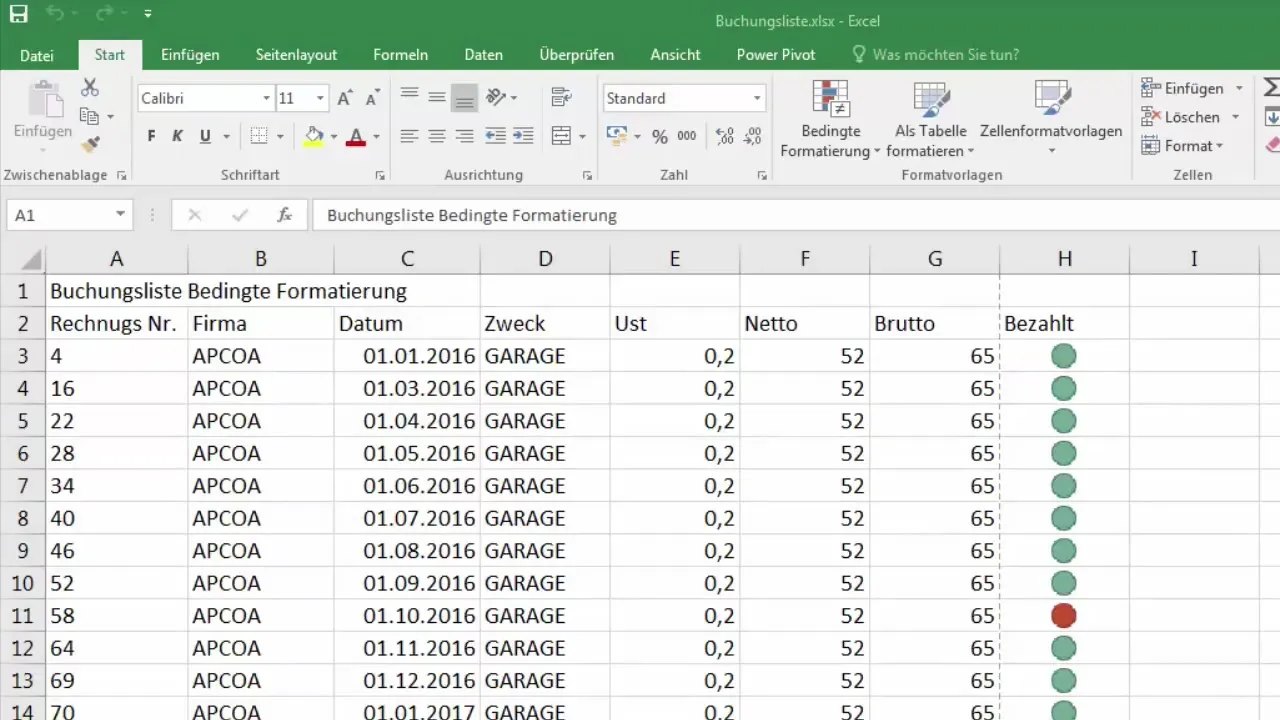This screenshot has height=720, width=1280.
Task: Align text to vertical middle
Action: 437,97
